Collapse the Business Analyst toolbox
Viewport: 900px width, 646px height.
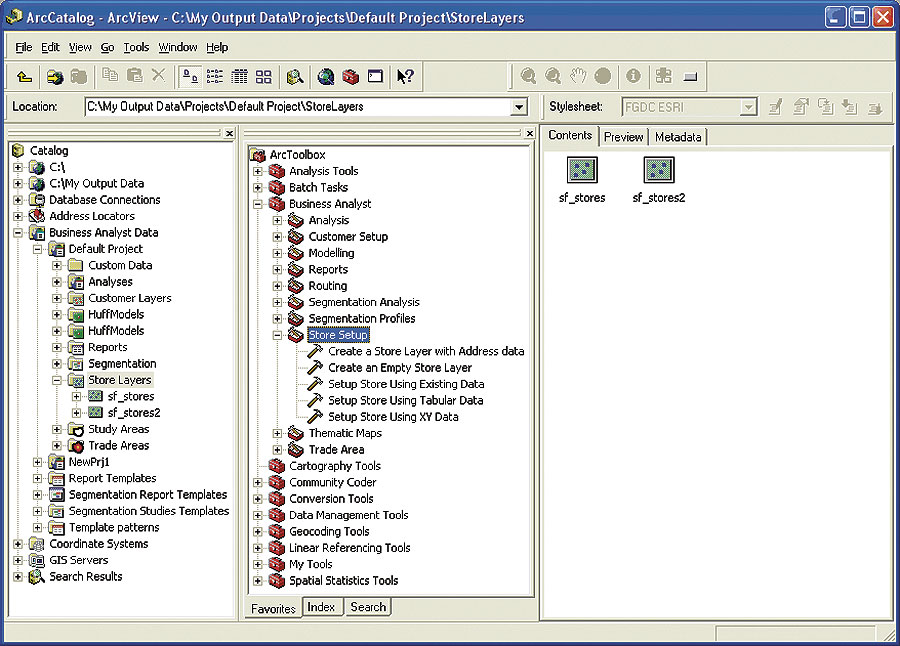258,204
